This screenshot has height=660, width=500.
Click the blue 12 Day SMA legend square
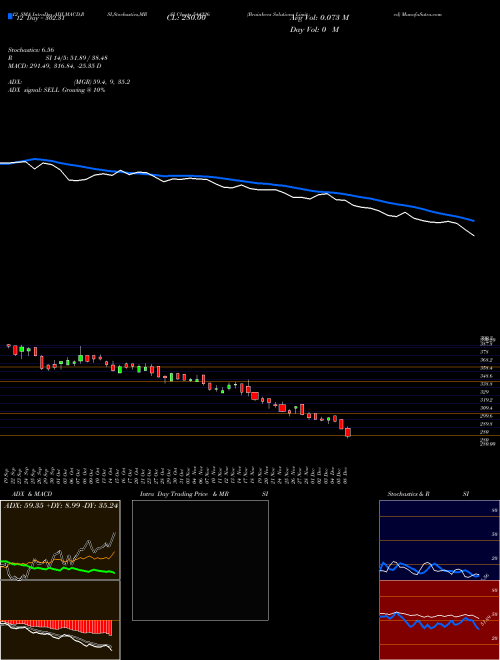tap(10, 17)
